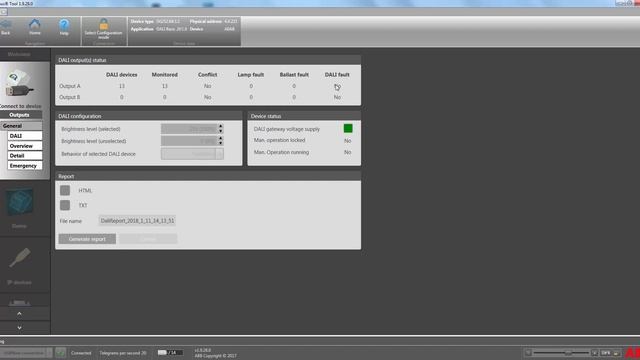The height and width of the screenshot is (360, 640).
Task: Click the File name input field
Action: [x=137, y=221]
